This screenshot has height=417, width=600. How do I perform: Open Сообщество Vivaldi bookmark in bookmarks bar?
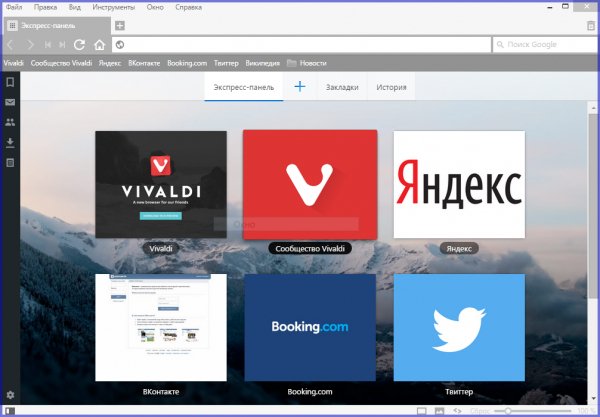(61, 63)
